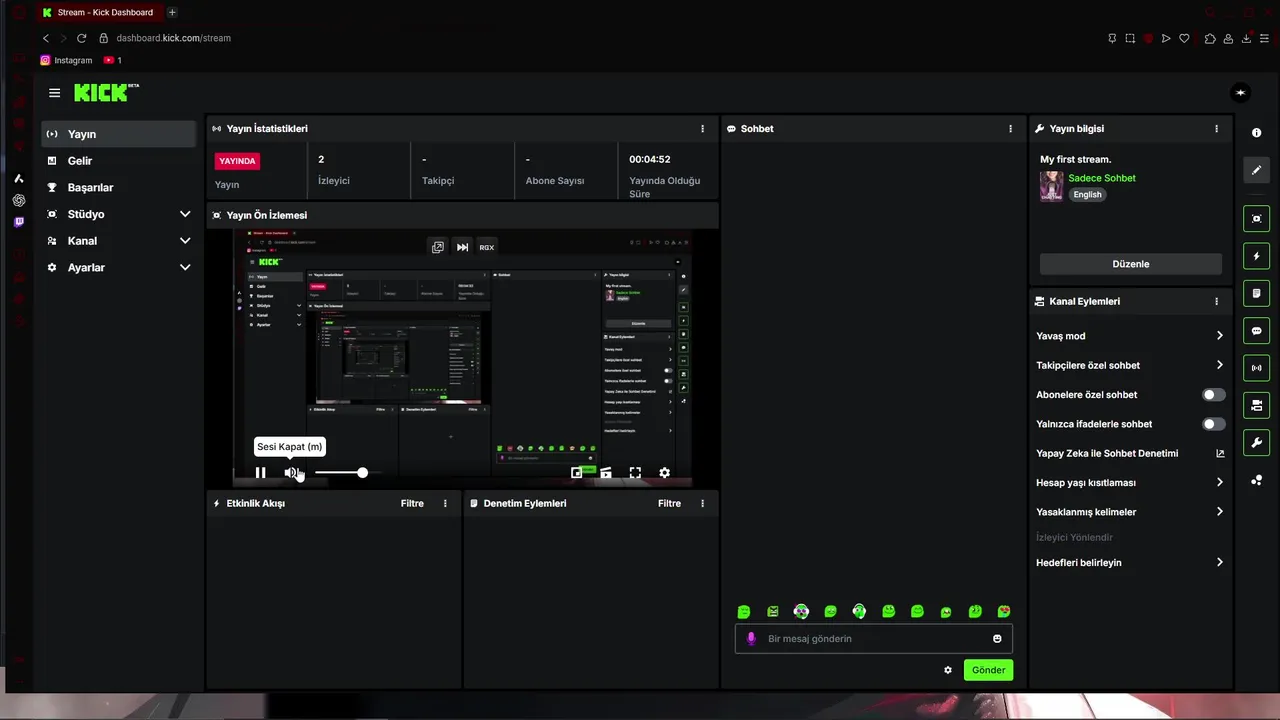Go to Gelir in the sidebar
This screenshot has width=1280, height=720.
click(118, 161)
